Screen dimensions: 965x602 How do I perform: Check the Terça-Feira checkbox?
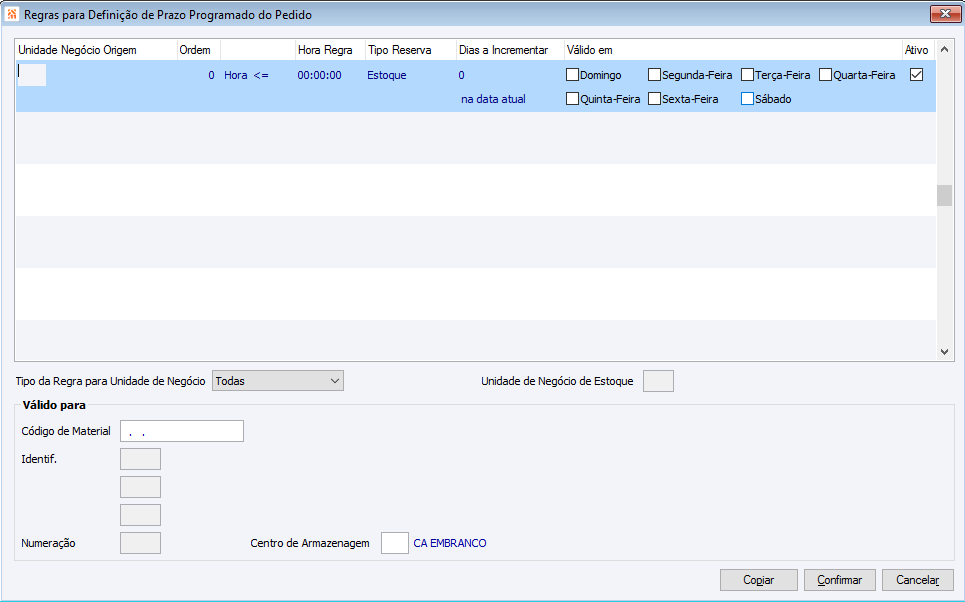[x=747, y=75]
